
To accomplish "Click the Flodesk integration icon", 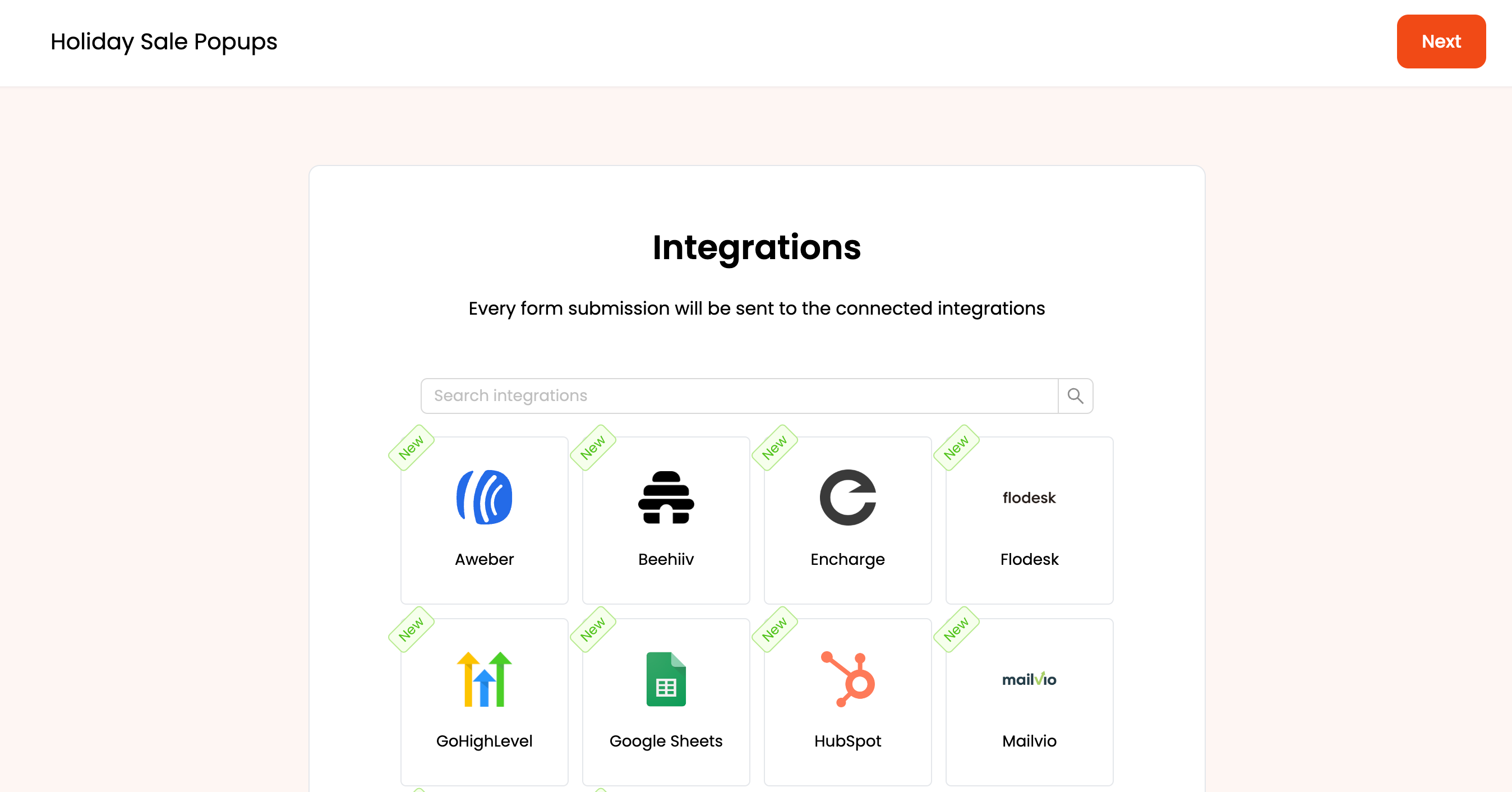I will 1028,497.
